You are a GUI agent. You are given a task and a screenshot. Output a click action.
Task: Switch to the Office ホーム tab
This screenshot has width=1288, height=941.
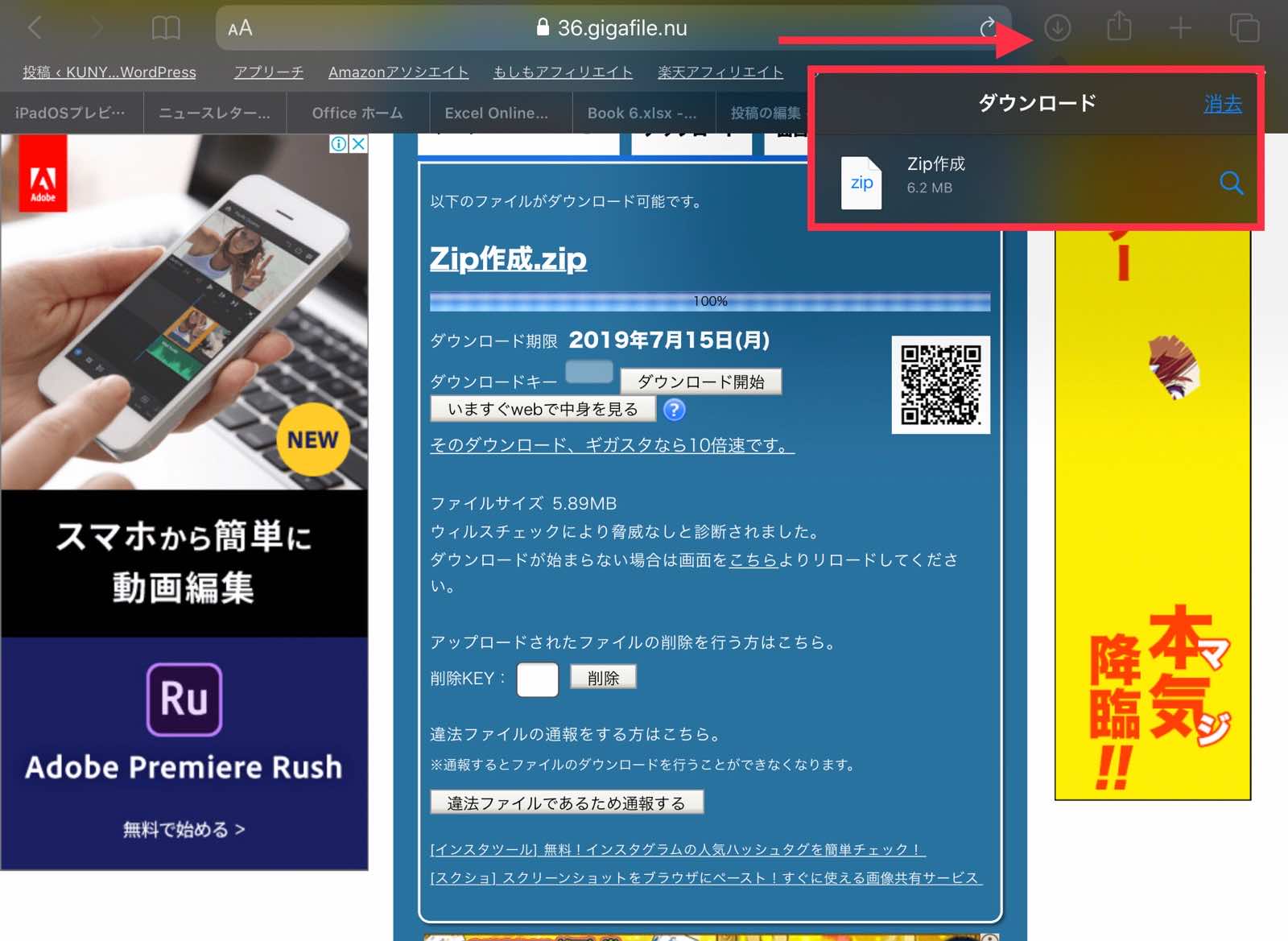pyautogui.click(x=357, y=113)
